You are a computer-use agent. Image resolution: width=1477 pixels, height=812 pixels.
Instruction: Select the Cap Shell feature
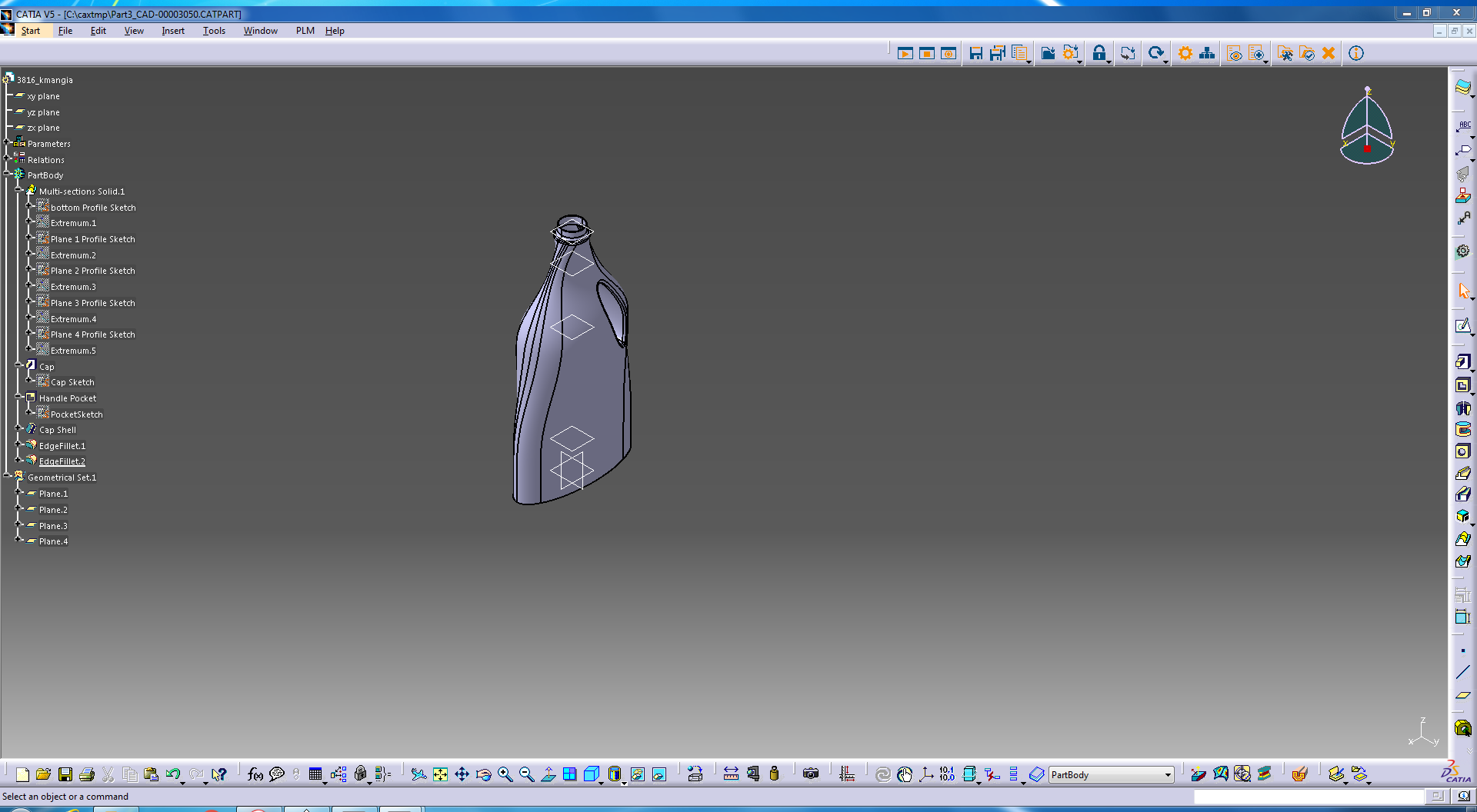point(58,430)
